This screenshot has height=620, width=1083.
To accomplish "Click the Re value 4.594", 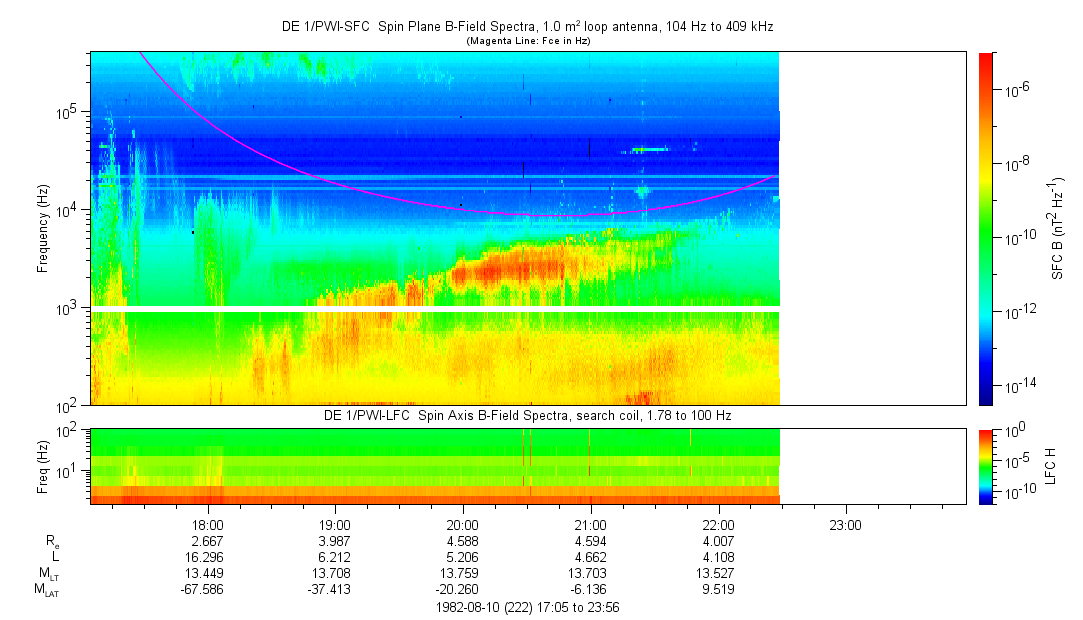I will point(590,541).
